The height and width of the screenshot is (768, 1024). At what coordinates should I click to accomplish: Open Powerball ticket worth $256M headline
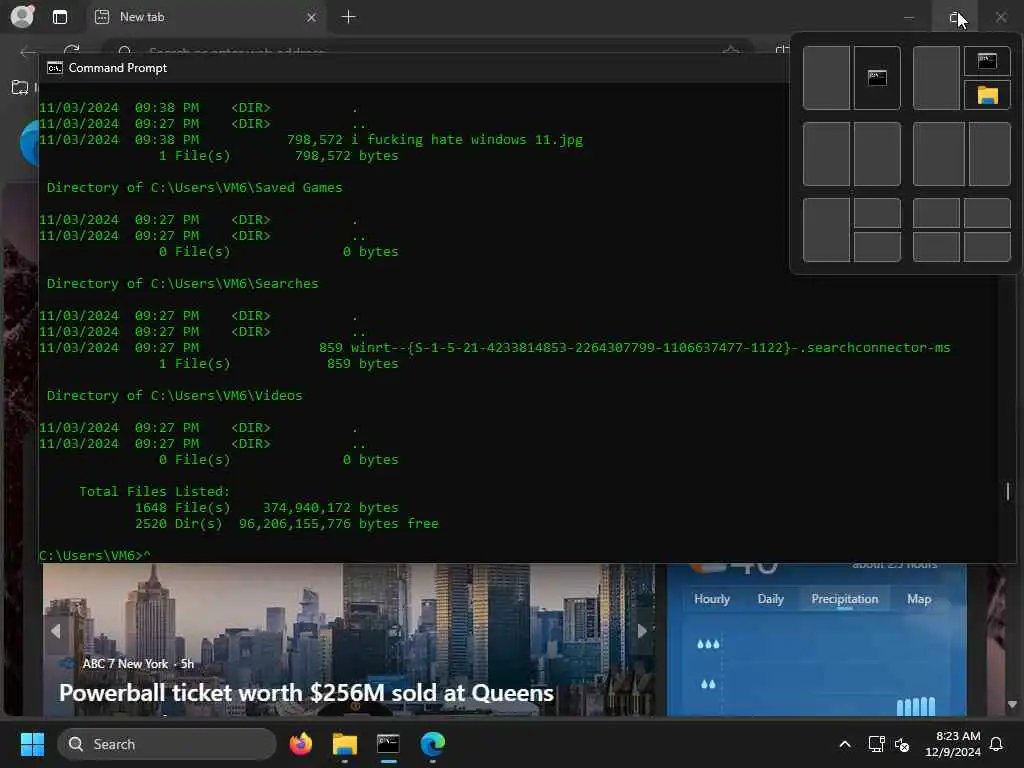306,693
